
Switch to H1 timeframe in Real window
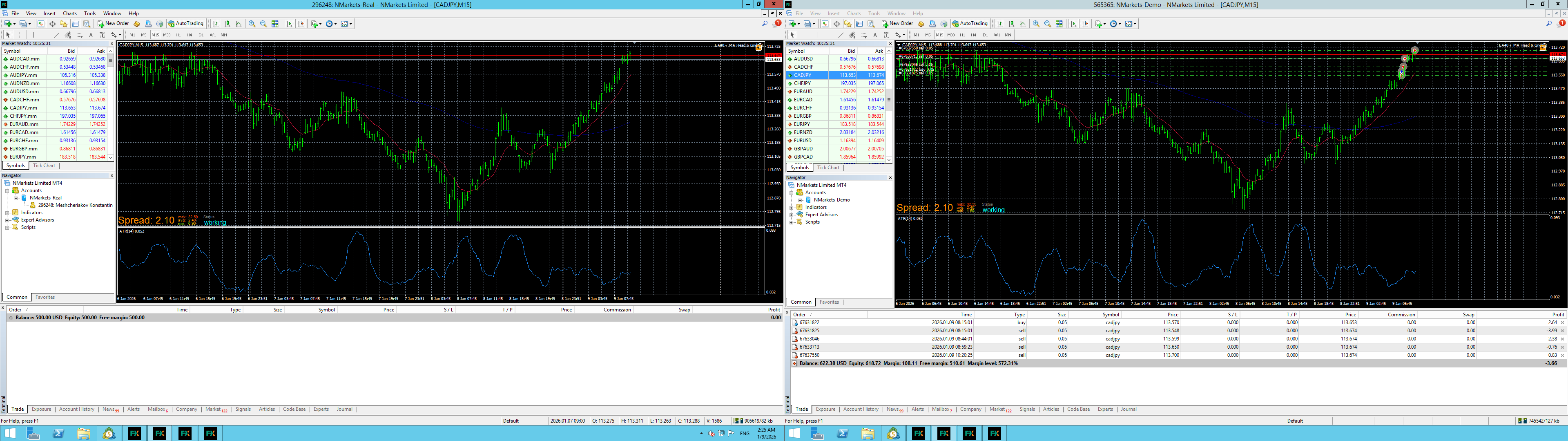pyautogui.click(x=178, y=35)
